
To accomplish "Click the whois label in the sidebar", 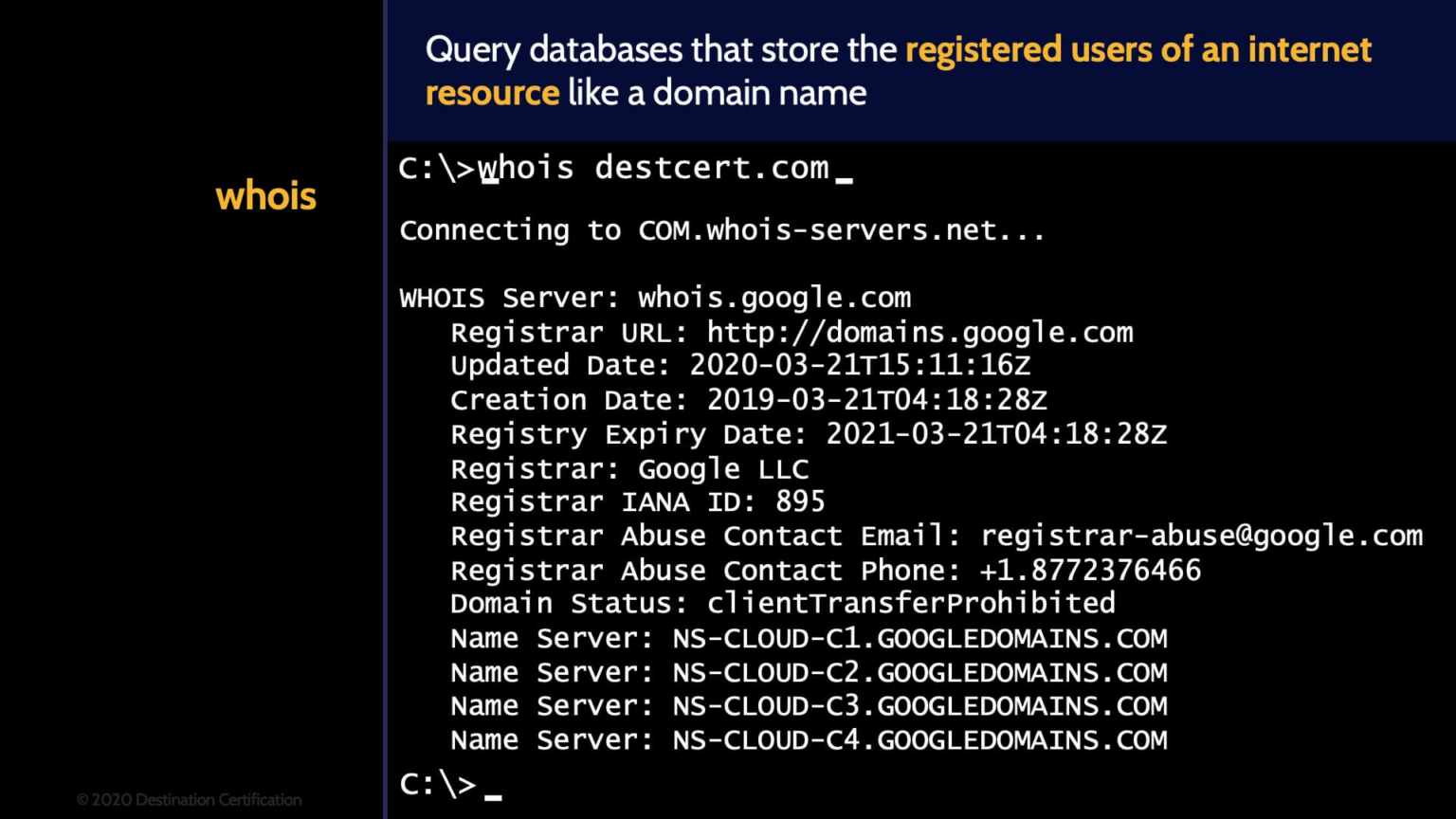I will pyautogui.click(x=265, y=196).
